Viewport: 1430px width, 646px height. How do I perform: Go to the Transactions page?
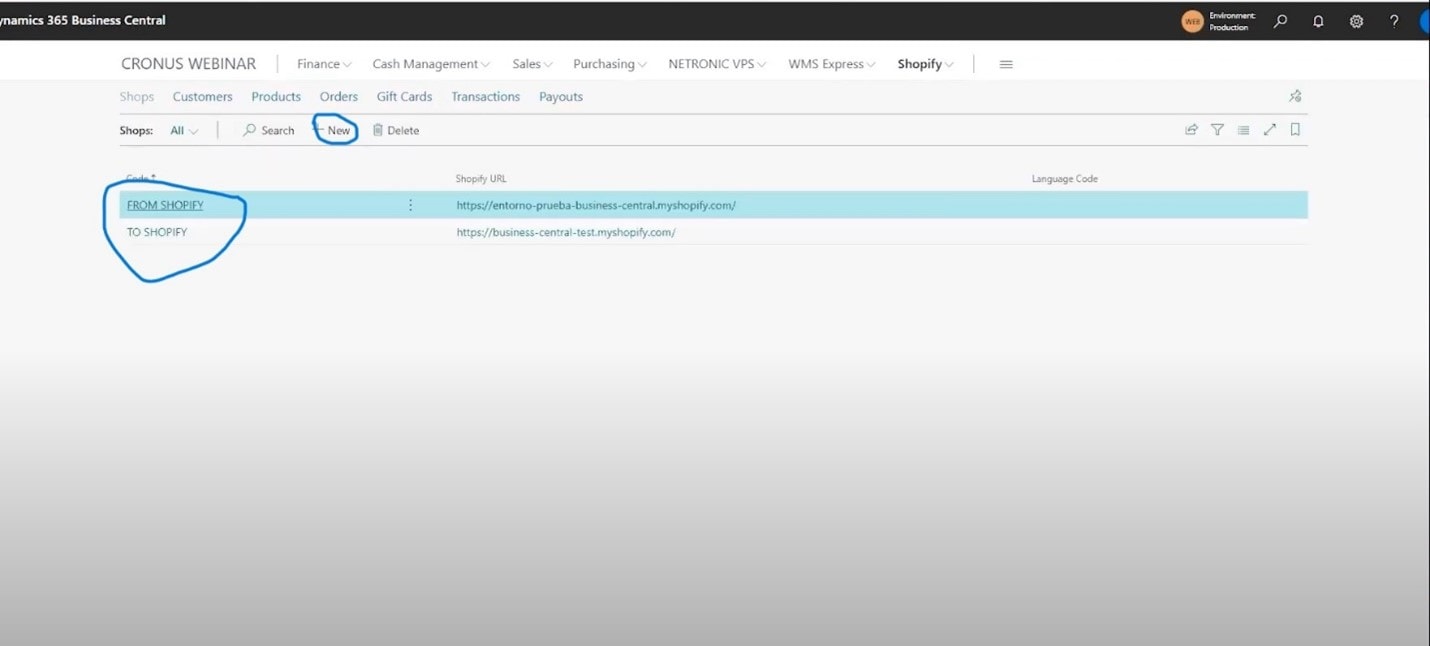[485, 97]
